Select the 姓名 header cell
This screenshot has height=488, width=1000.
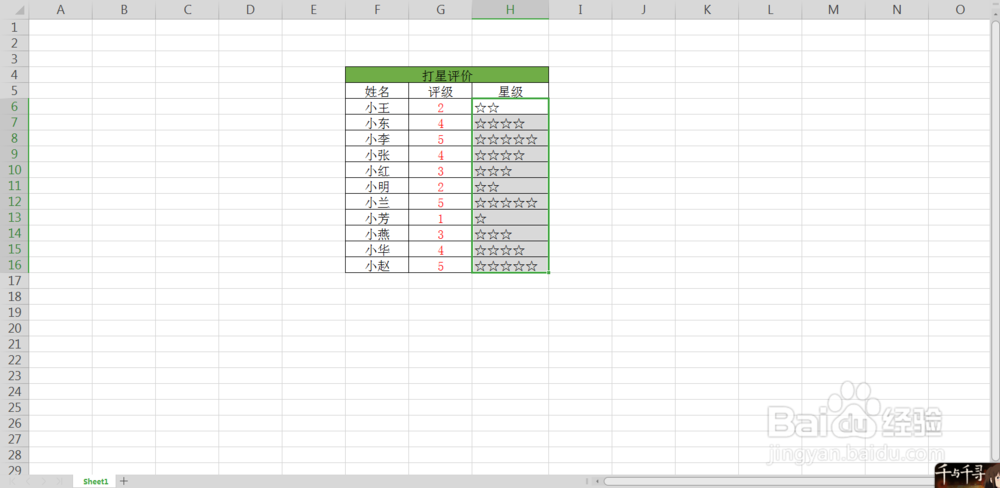(377, 91)
